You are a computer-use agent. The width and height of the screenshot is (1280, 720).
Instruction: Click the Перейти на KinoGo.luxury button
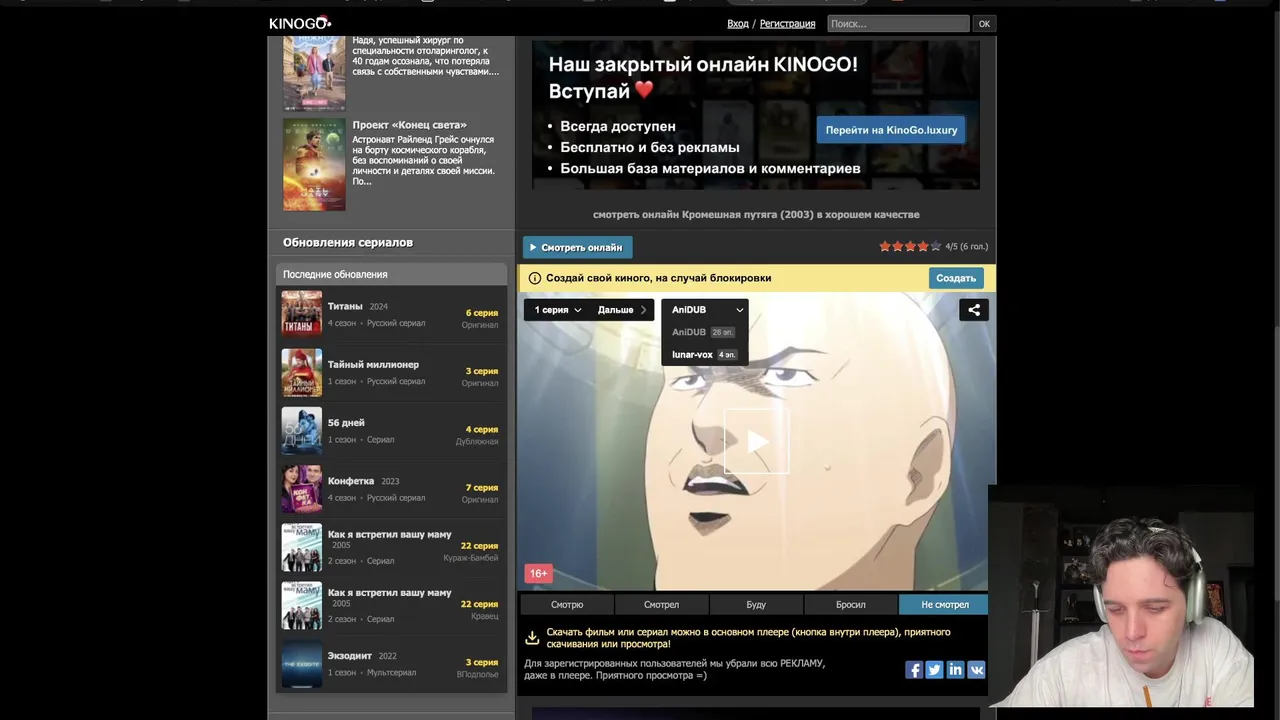click(891, 130)
